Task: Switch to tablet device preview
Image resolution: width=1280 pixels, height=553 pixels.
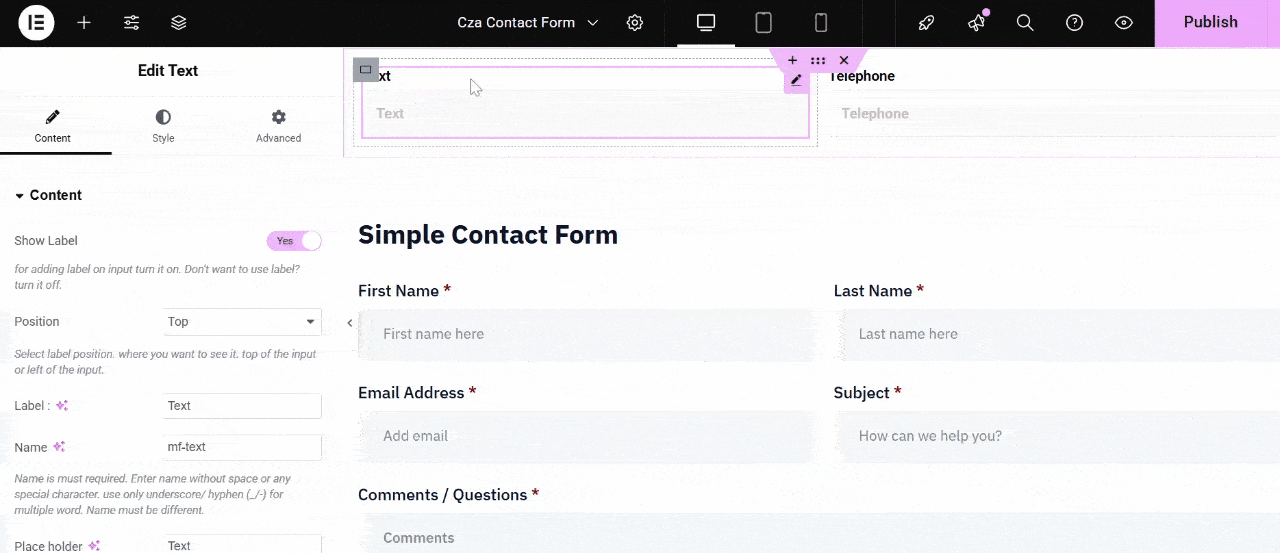Action: (763, 23)
